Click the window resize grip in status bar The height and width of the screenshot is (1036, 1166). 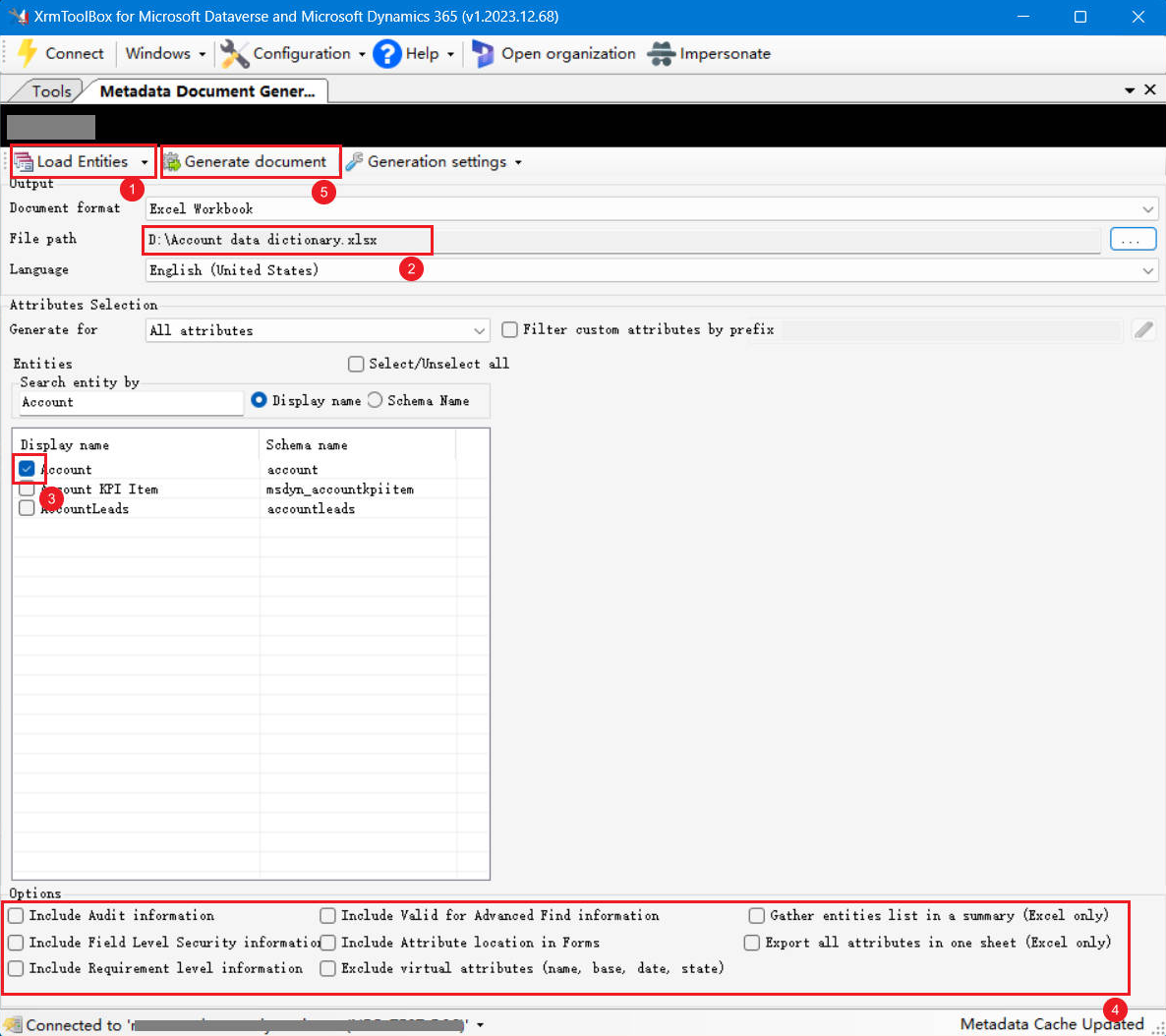tap(1157, 1027)
